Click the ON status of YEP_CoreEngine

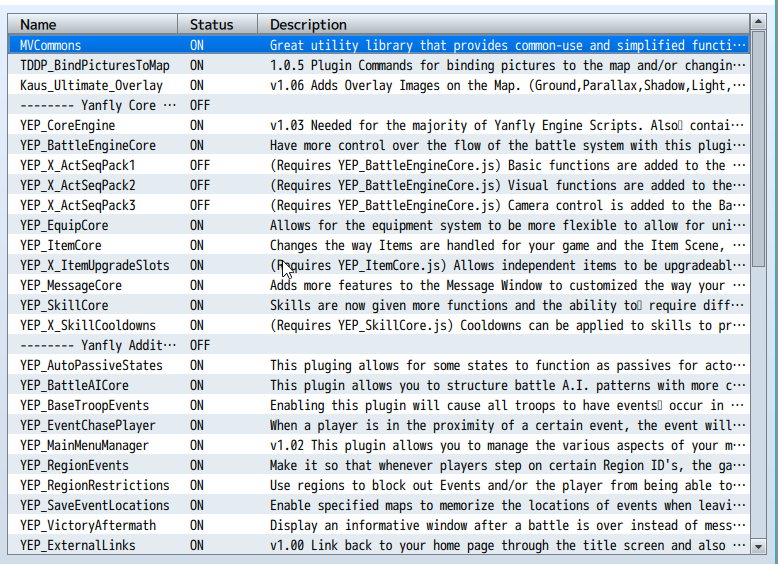[x=197, y=125]
